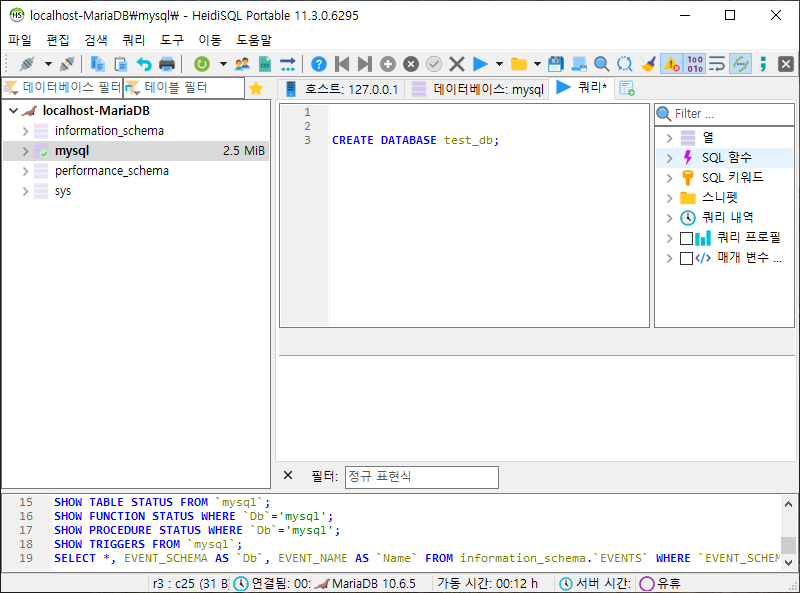Jump to first row icon

coord(342,64)
